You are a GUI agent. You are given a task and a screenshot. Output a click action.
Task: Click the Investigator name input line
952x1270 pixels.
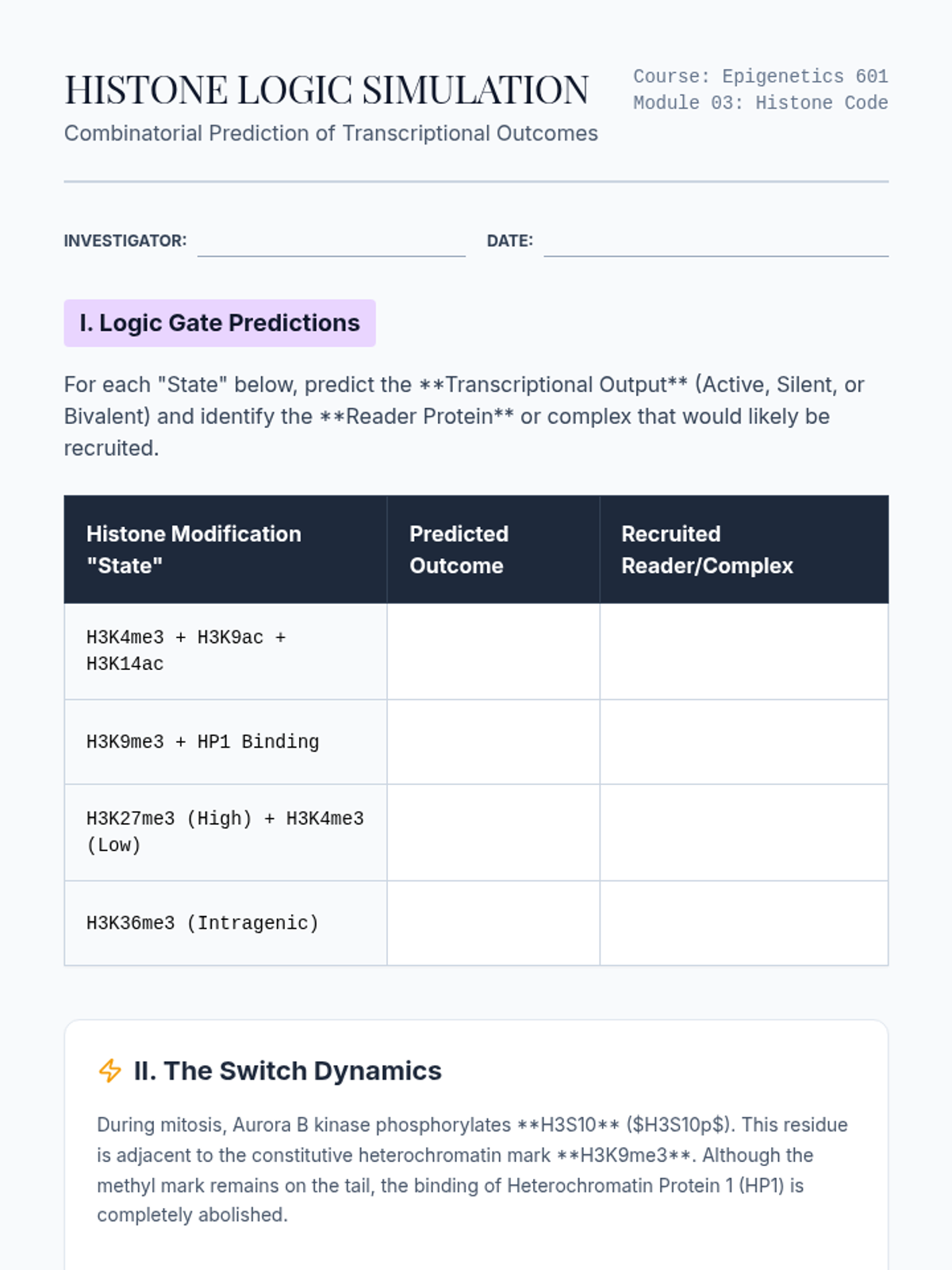(331, 243)
